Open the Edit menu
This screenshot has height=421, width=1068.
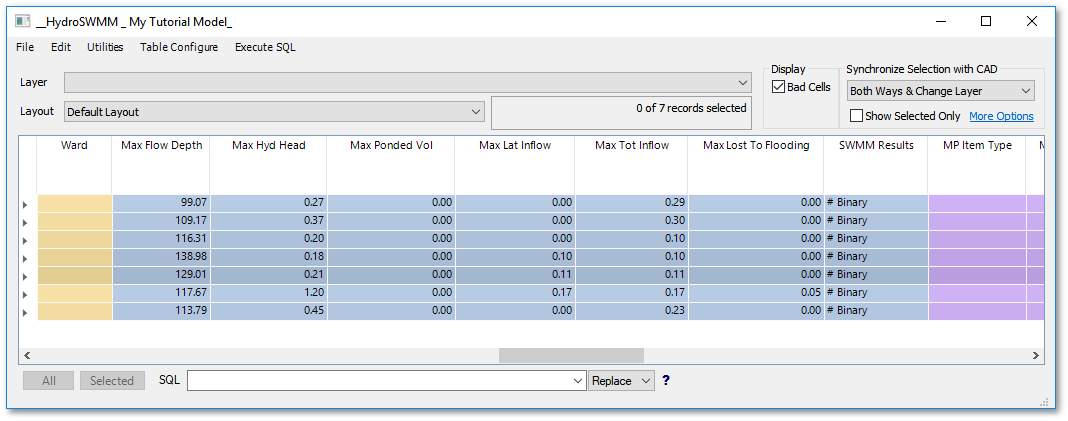[x=61, y=47]
